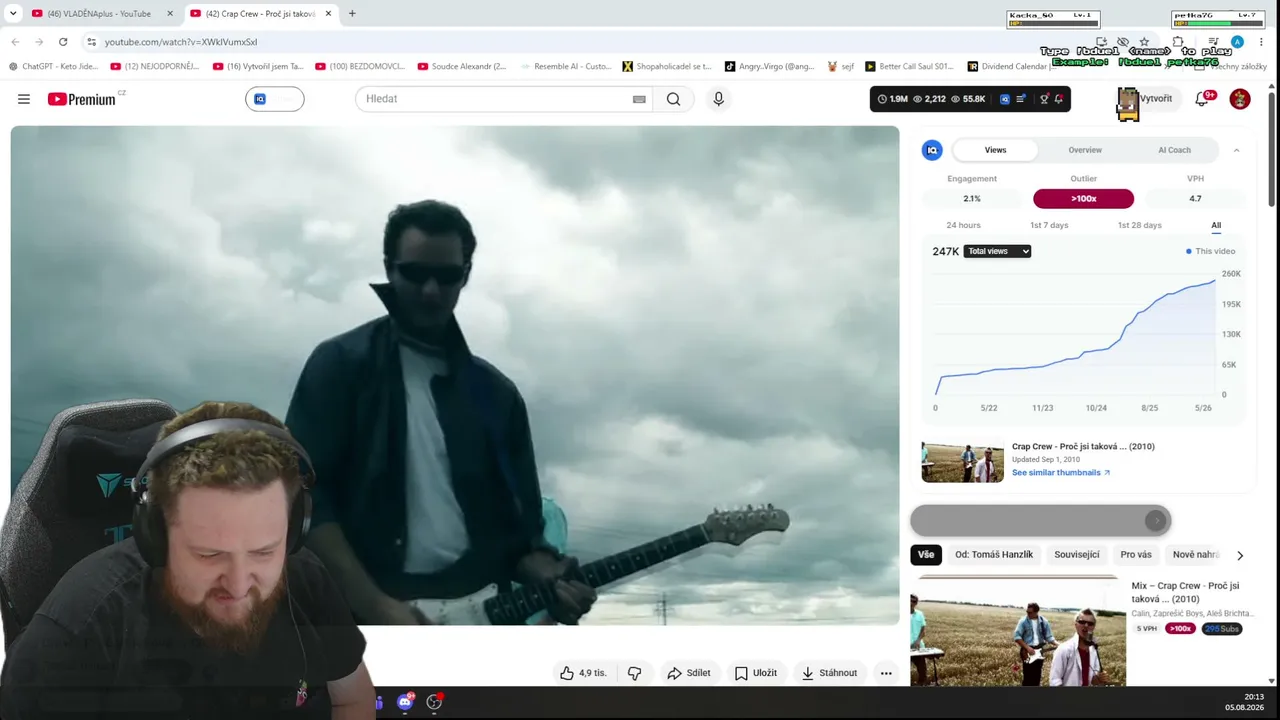Screen dimensions: 1280x720
Task: Click the Crap Crew thumbnail in vidIQ panel
Action: pos(963,460)
